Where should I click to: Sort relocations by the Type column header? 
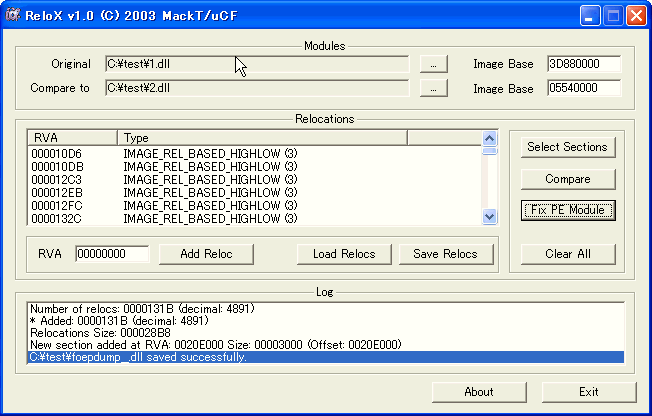[x=262, y=138]
